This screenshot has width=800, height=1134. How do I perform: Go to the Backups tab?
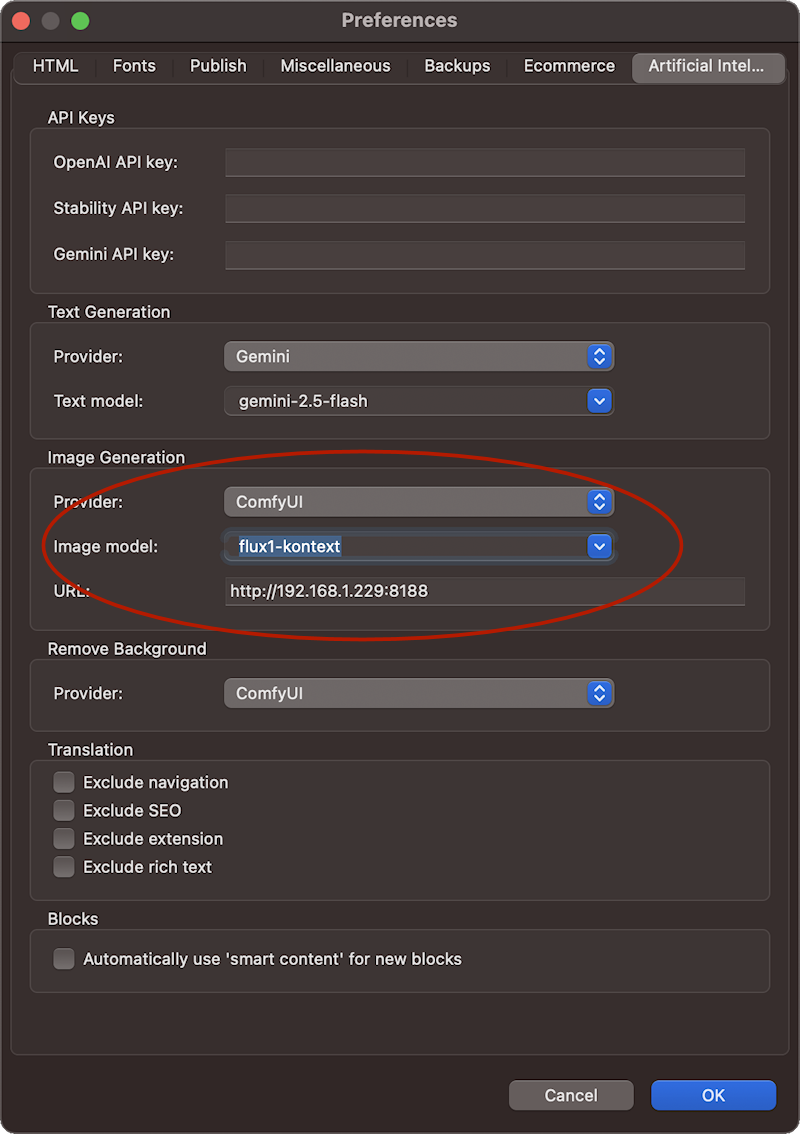457,66
